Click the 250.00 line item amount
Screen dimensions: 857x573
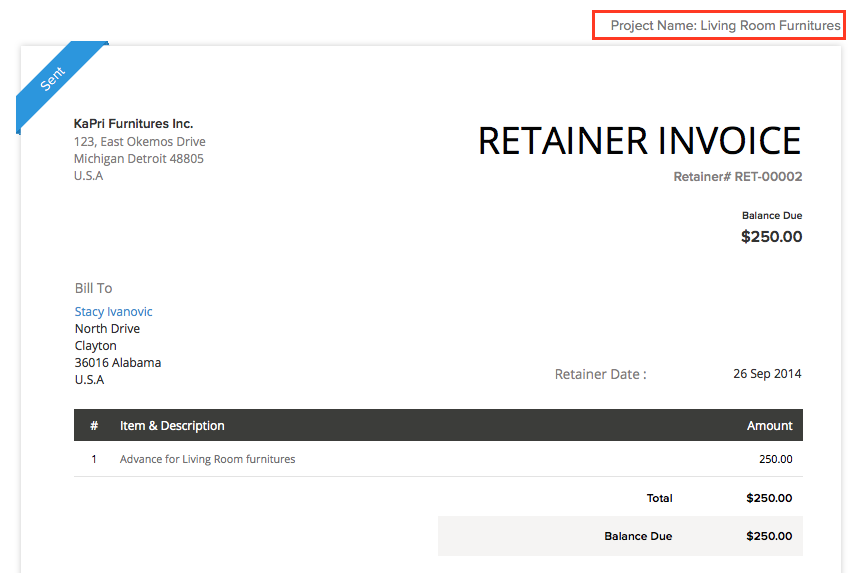click(x=776, y=459)
